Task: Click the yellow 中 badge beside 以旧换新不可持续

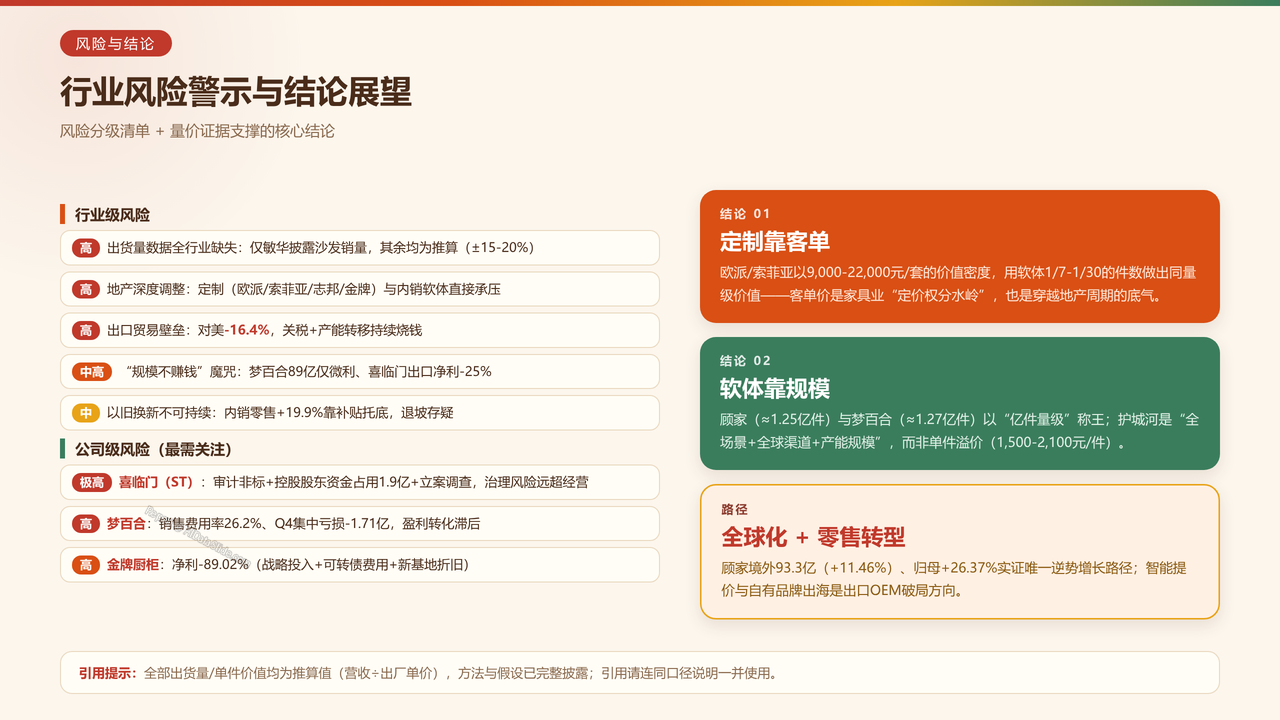Action: tap(85, 412)
